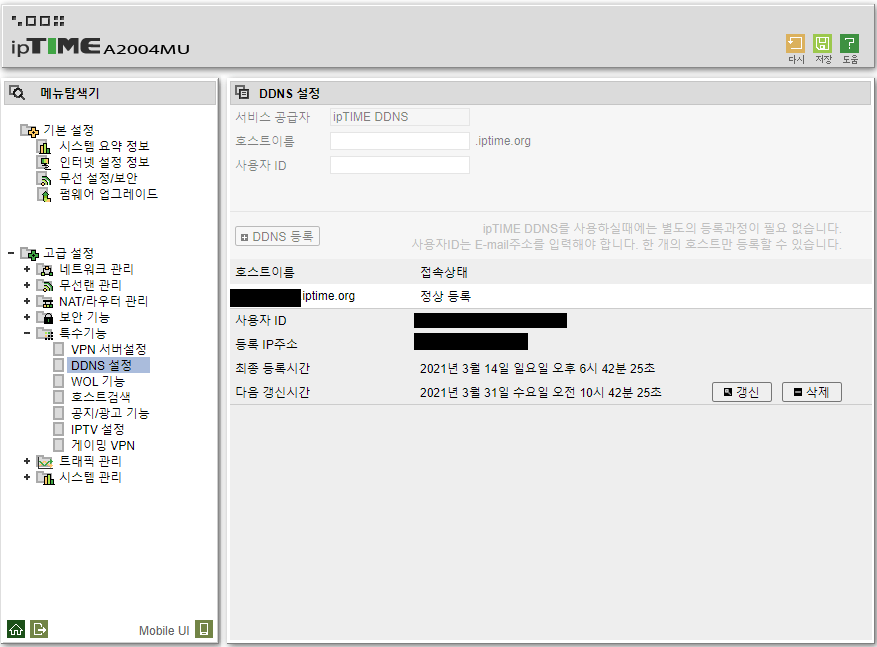The height and width of the screenshot is (647, 877).
Task: Click the 트래픽 관리 graph icon
Action: coord(45,462)
